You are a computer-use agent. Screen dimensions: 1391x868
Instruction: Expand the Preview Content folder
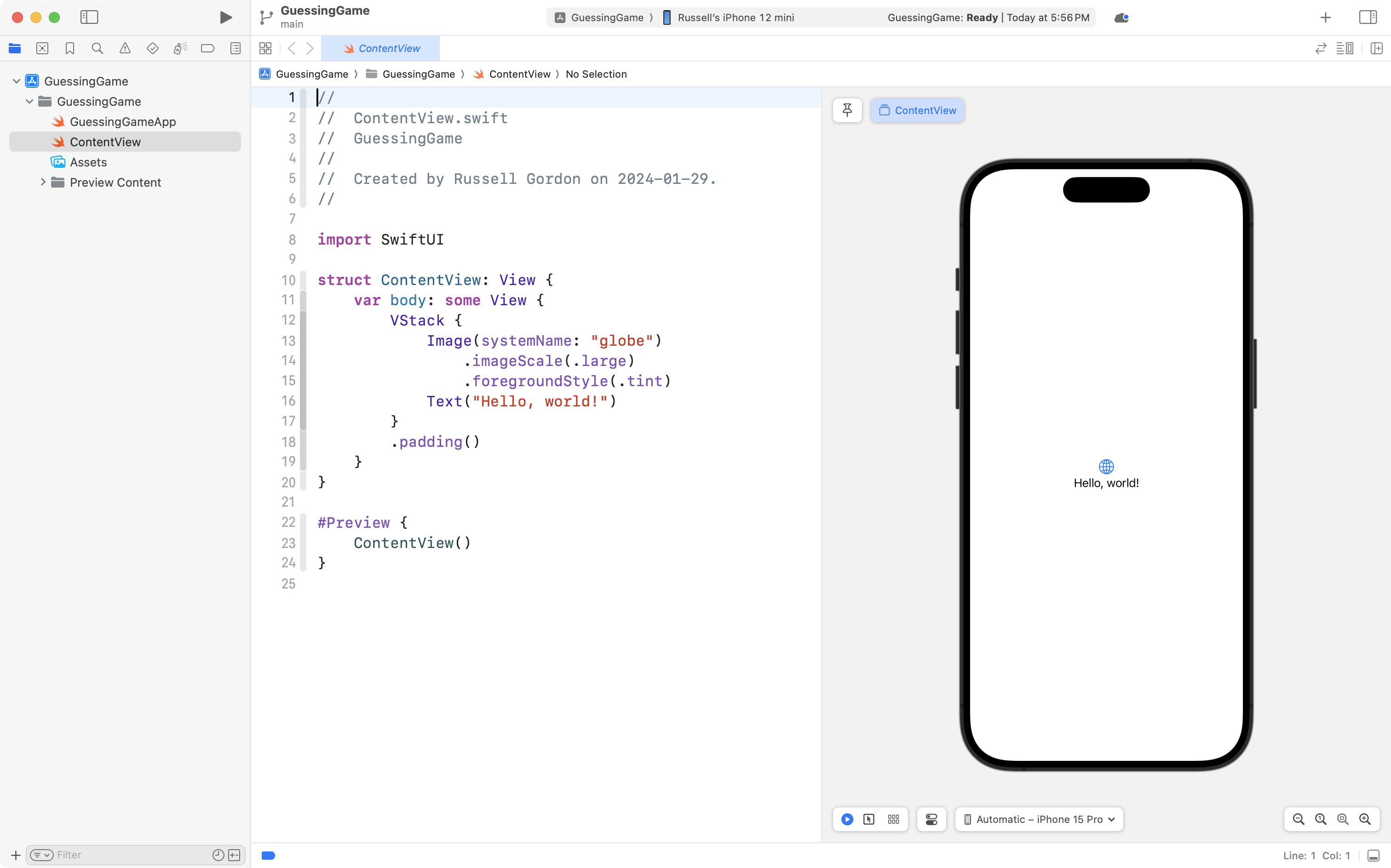42,182
